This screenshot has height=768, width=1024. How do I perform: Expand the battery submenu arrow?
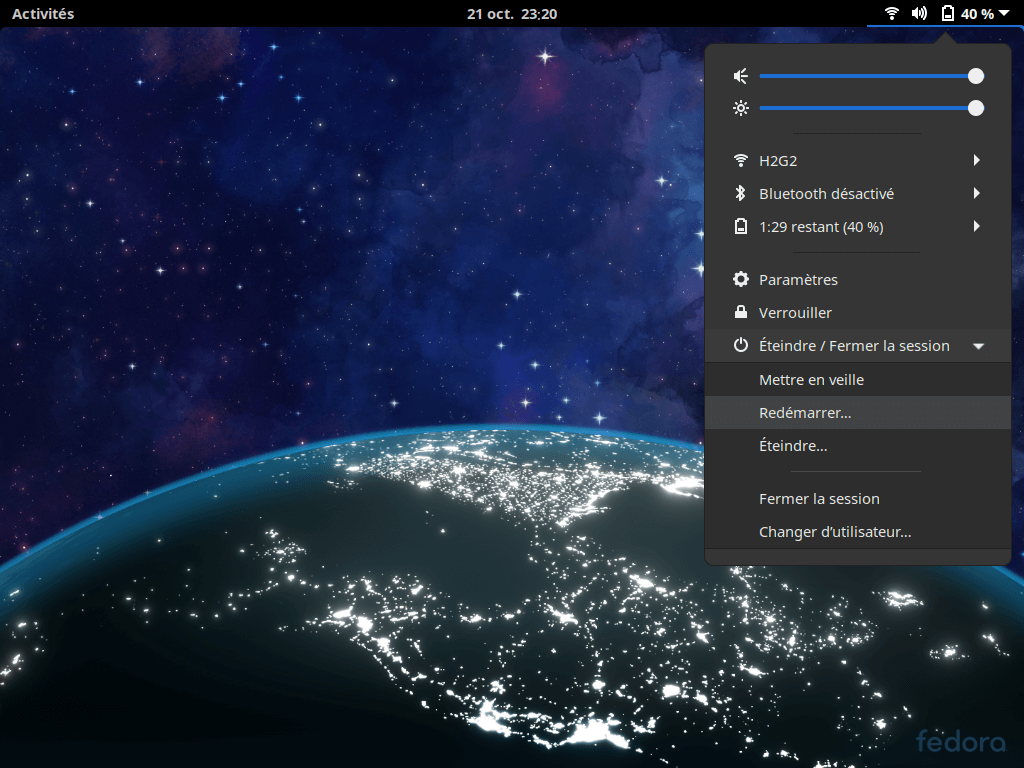click(977, 226)
